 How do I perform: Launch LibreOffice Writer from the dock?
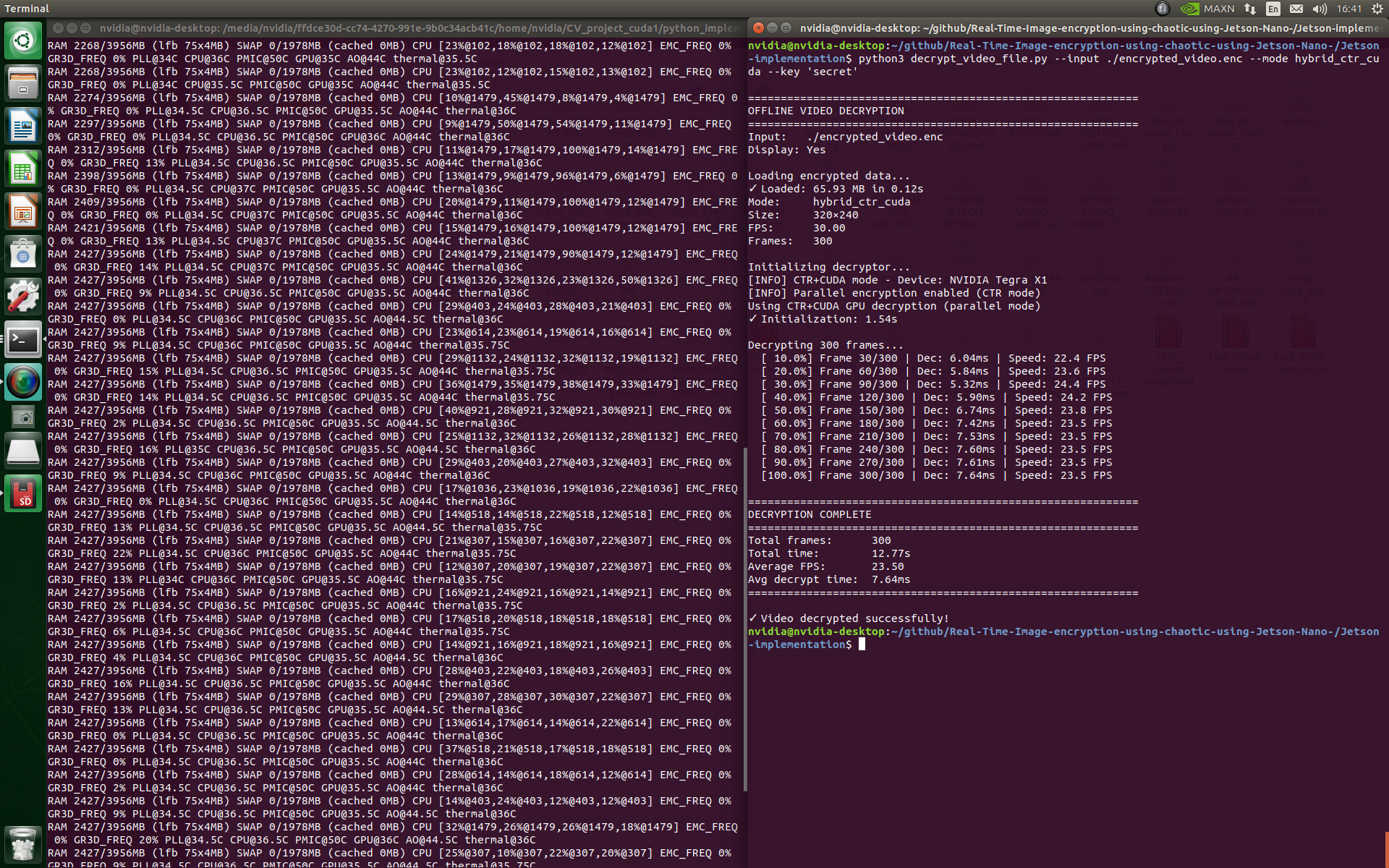[23, 126]
